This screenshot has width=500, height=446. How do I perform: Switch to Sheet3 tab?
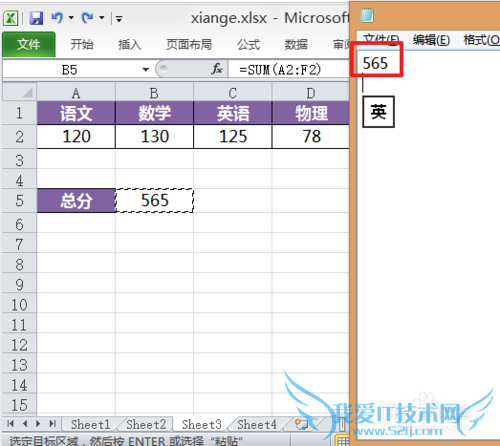click(201, 424)
